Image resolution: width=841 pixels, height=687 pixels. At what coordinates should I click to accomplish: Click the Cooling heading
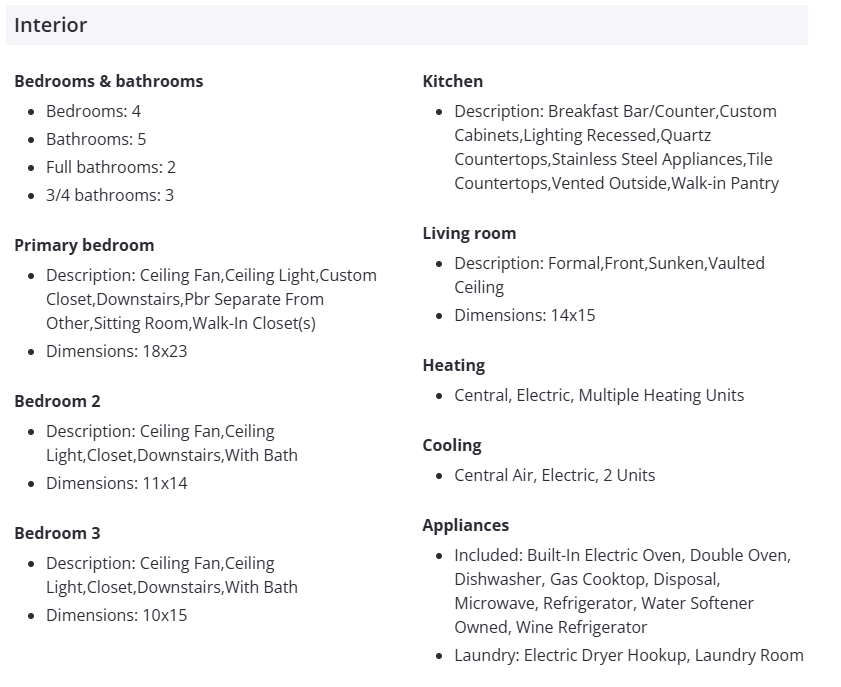click(451, 445)
